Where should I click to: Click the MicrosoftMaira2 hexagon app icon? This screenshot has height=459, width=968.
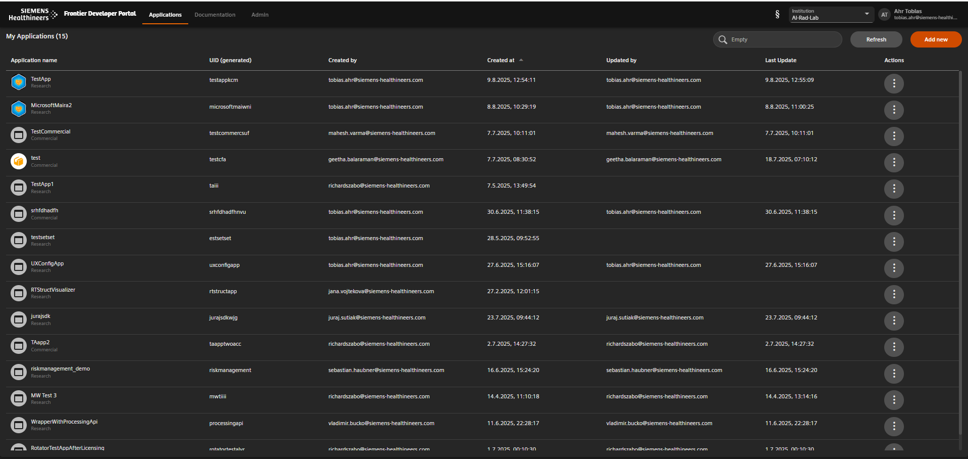coord(19,109)
